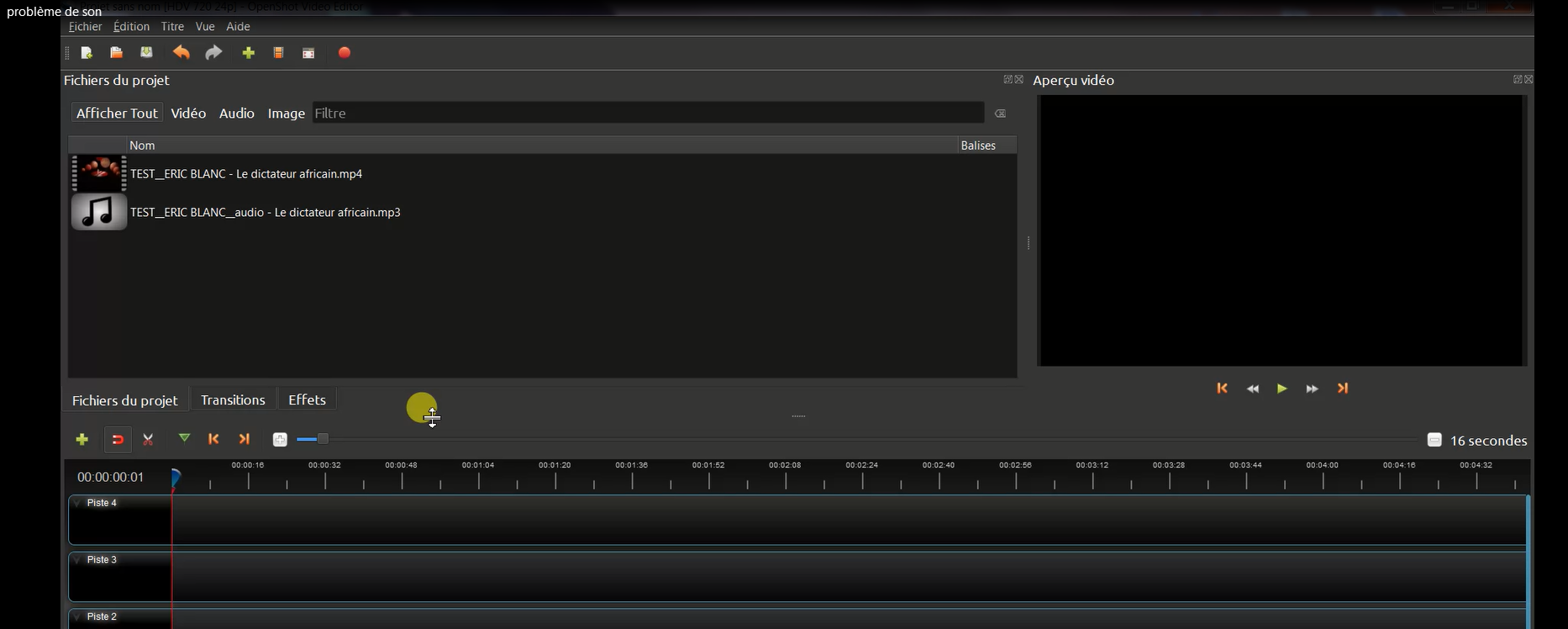Filter project files by Vidéo
The width and height of the screenshot is (1568, 629).
(188, 114)
